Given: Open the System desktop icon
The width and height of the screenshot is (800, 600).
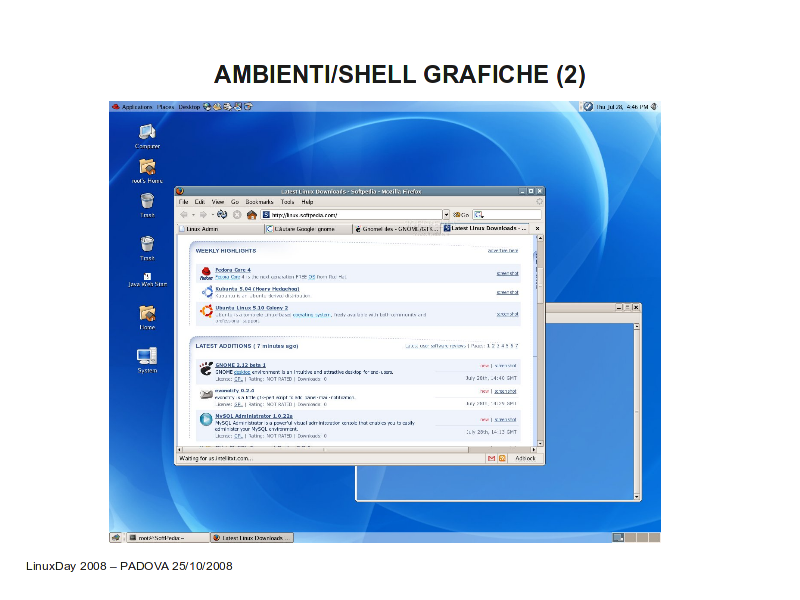Looking at the screenshot, I should (x=147, y=356).
